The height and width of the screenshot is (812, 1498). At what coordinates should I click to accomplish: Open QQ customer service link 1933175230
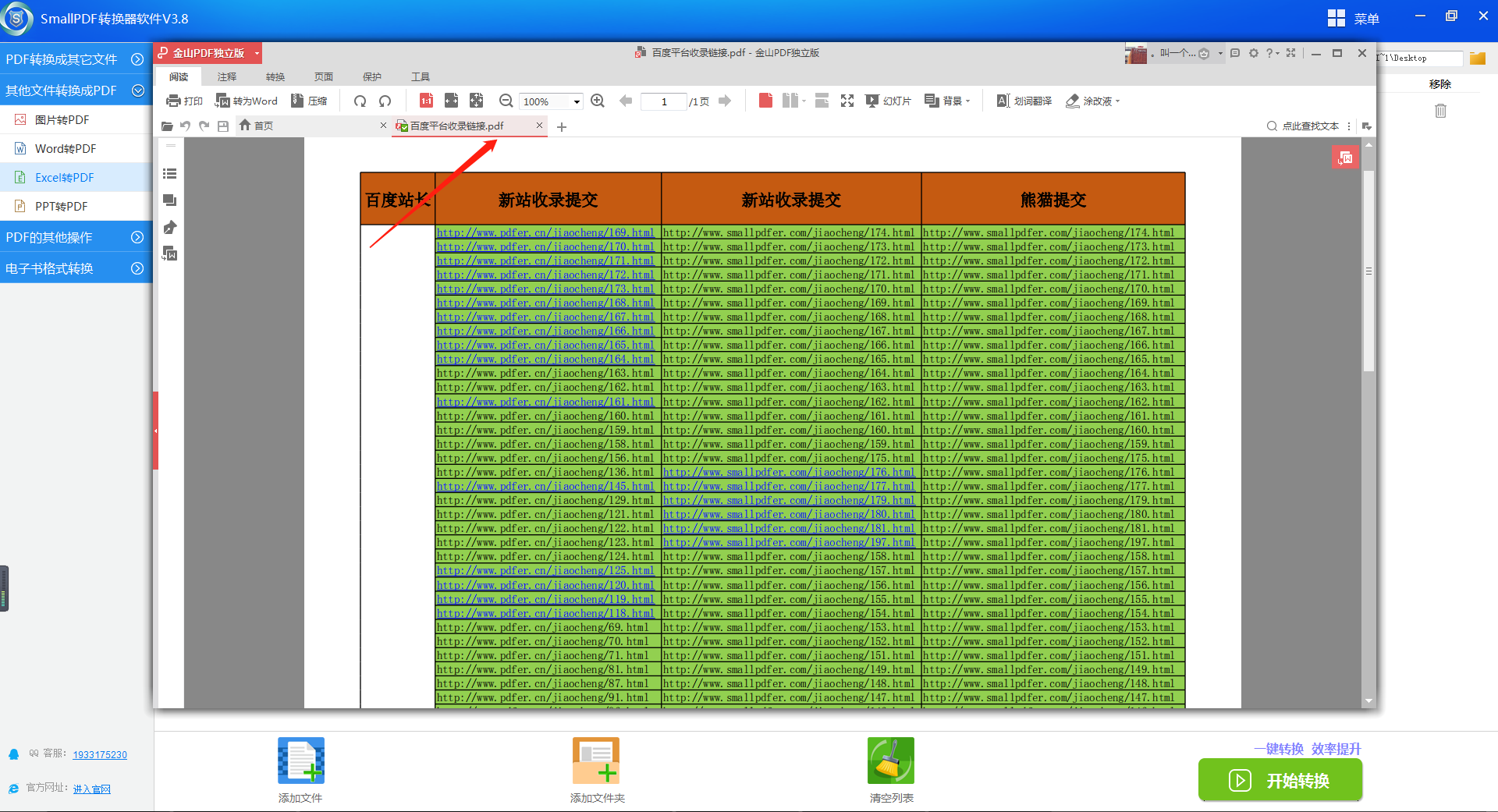(x=100, y=754)
